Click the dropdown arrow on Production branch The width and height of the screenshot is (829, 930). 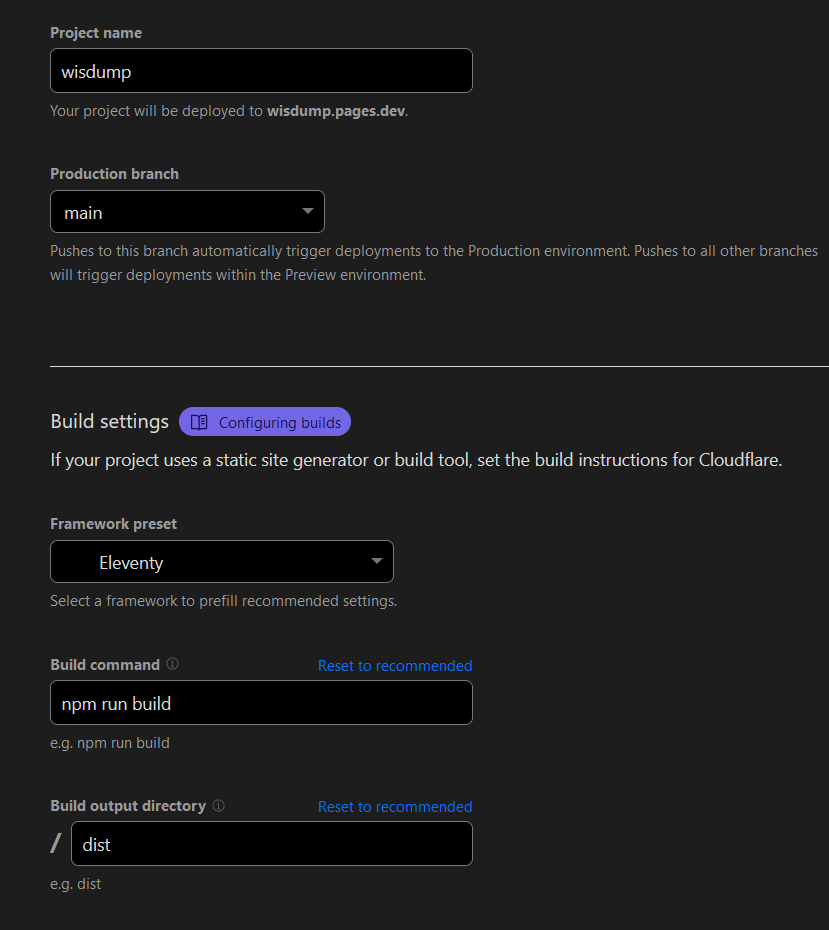click(309, 211)
